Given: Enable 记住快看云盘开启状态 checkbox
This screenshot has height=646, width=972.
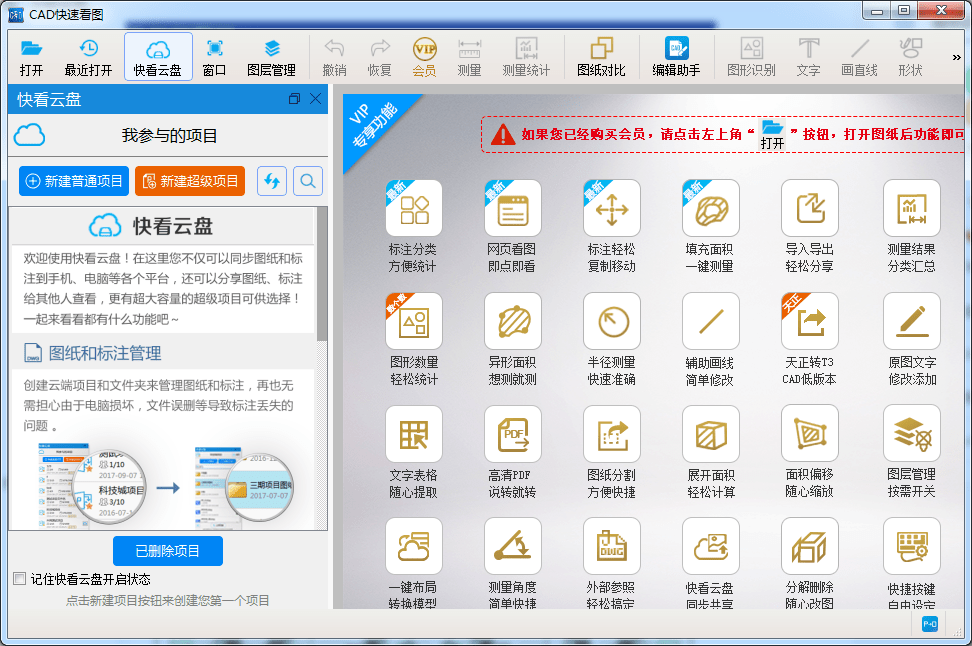Looking at the screenshot, I should coord(18,578).
